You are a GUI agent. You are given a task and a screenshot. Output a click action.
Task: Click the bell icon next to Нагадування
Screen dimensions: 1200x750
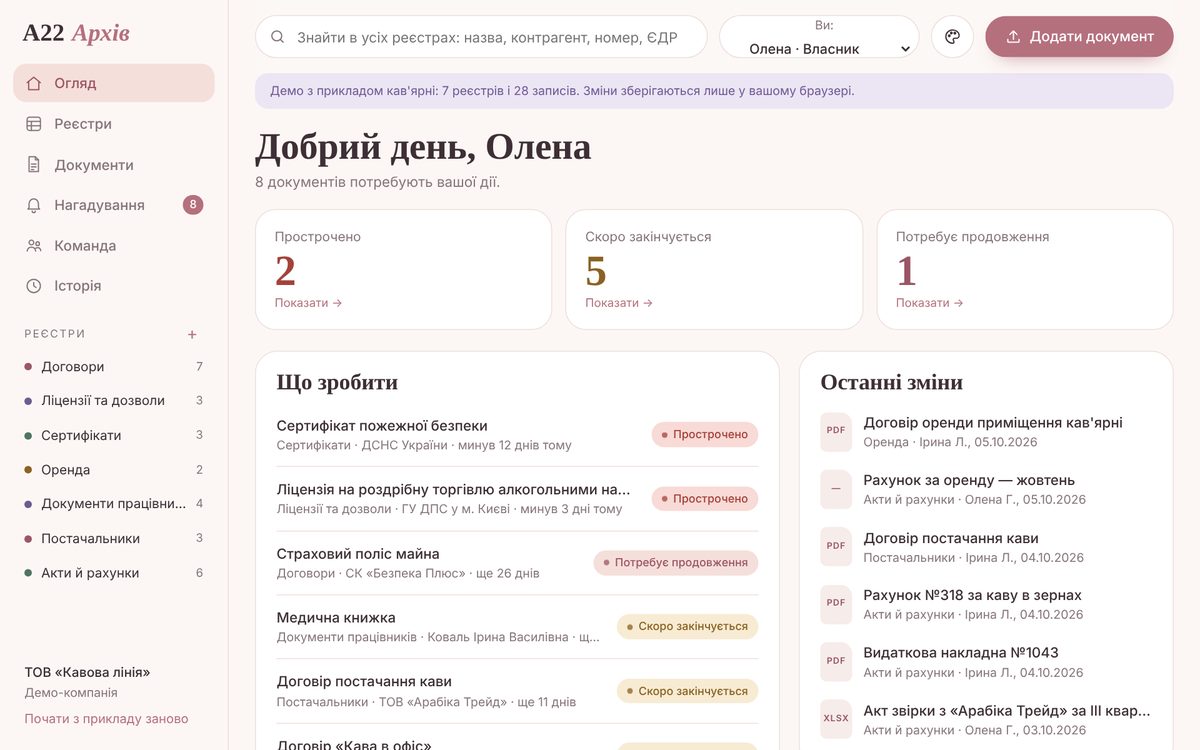[34, 205]
